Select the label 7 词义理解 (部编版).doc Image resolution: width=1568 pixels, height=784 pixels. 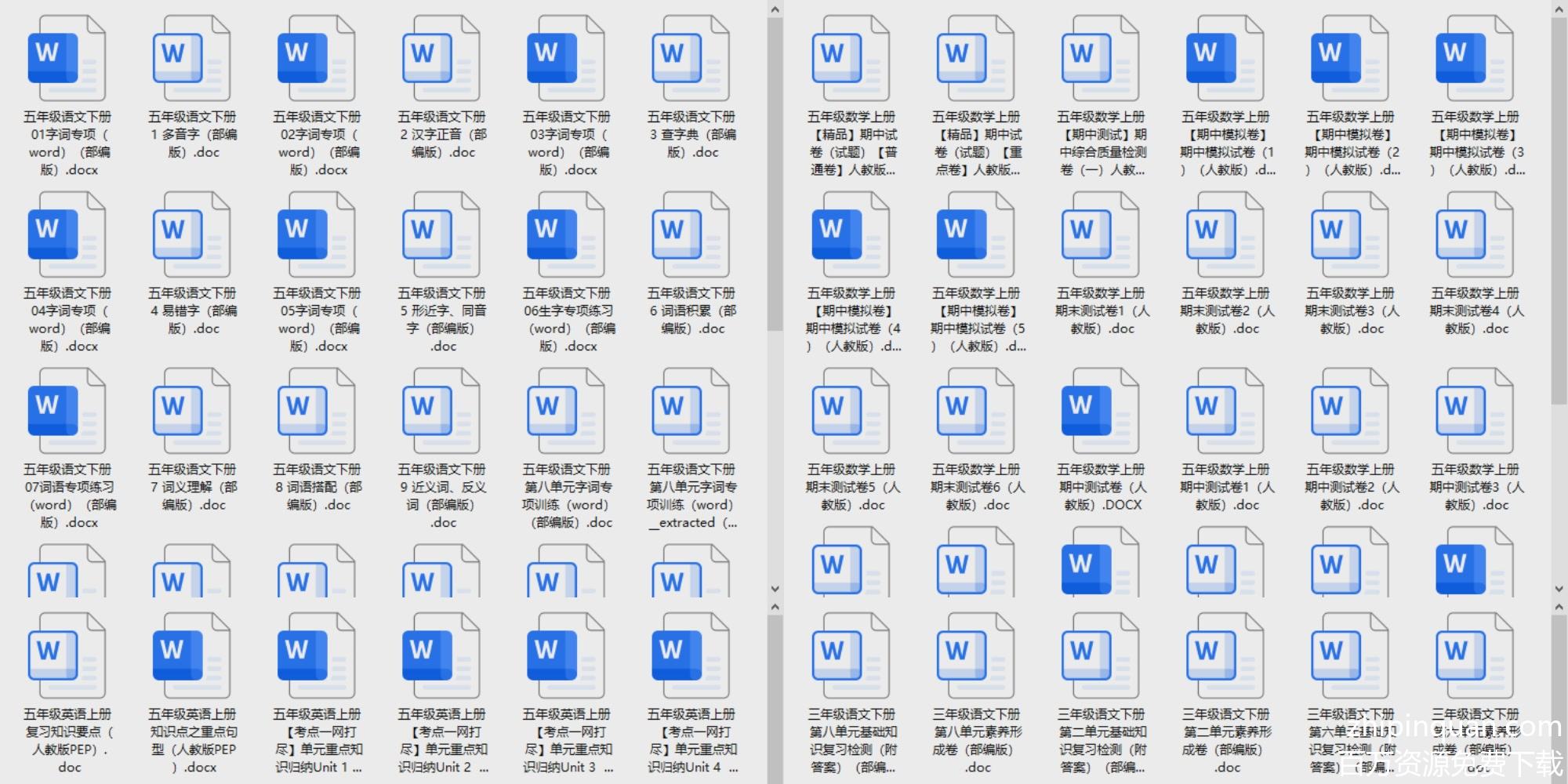[192, 487]
